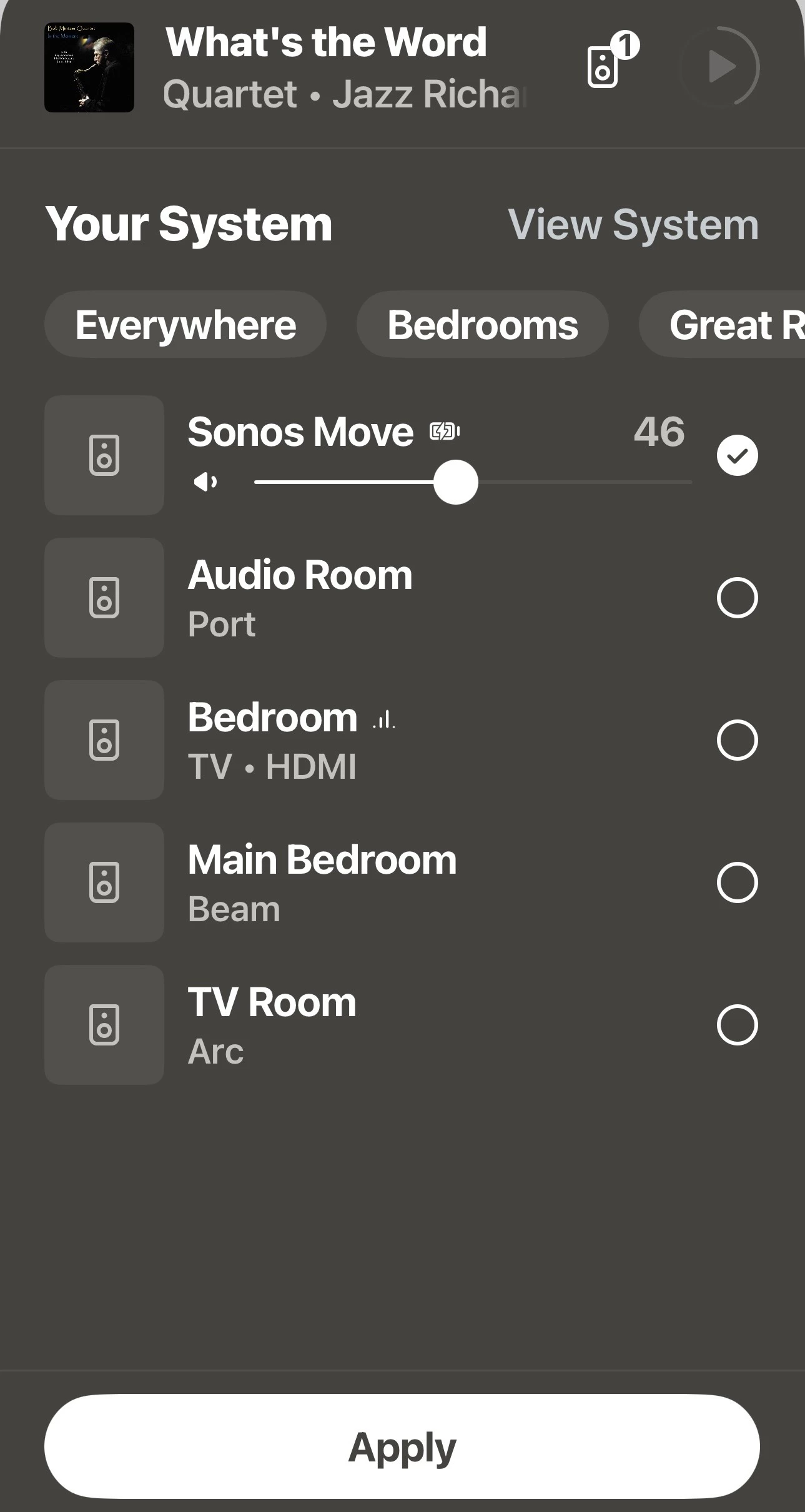This screenshot has width=805, height=1512.
Task: Select the Audio Room radio circle
Action: tap(737, 598)
